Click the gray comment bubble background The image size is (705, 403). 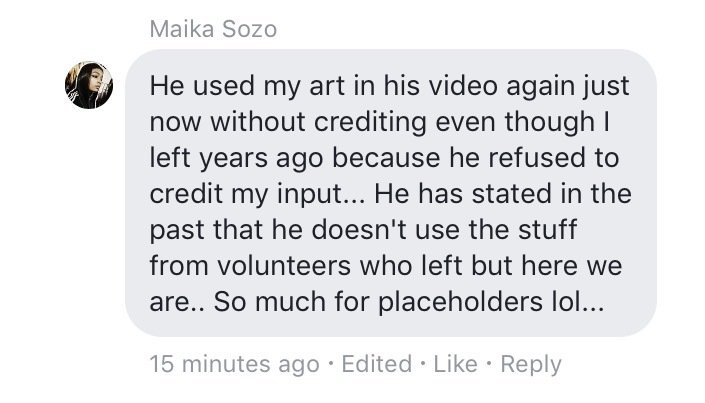390,193
